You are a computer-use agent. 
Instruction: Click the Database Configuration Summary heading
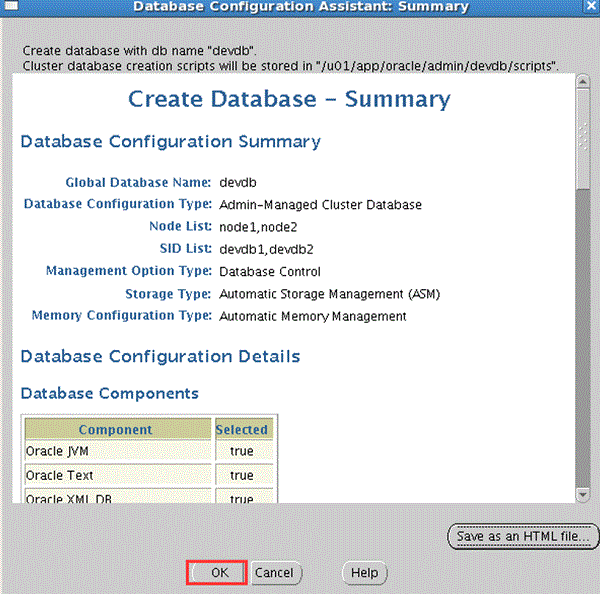(170, 142)
